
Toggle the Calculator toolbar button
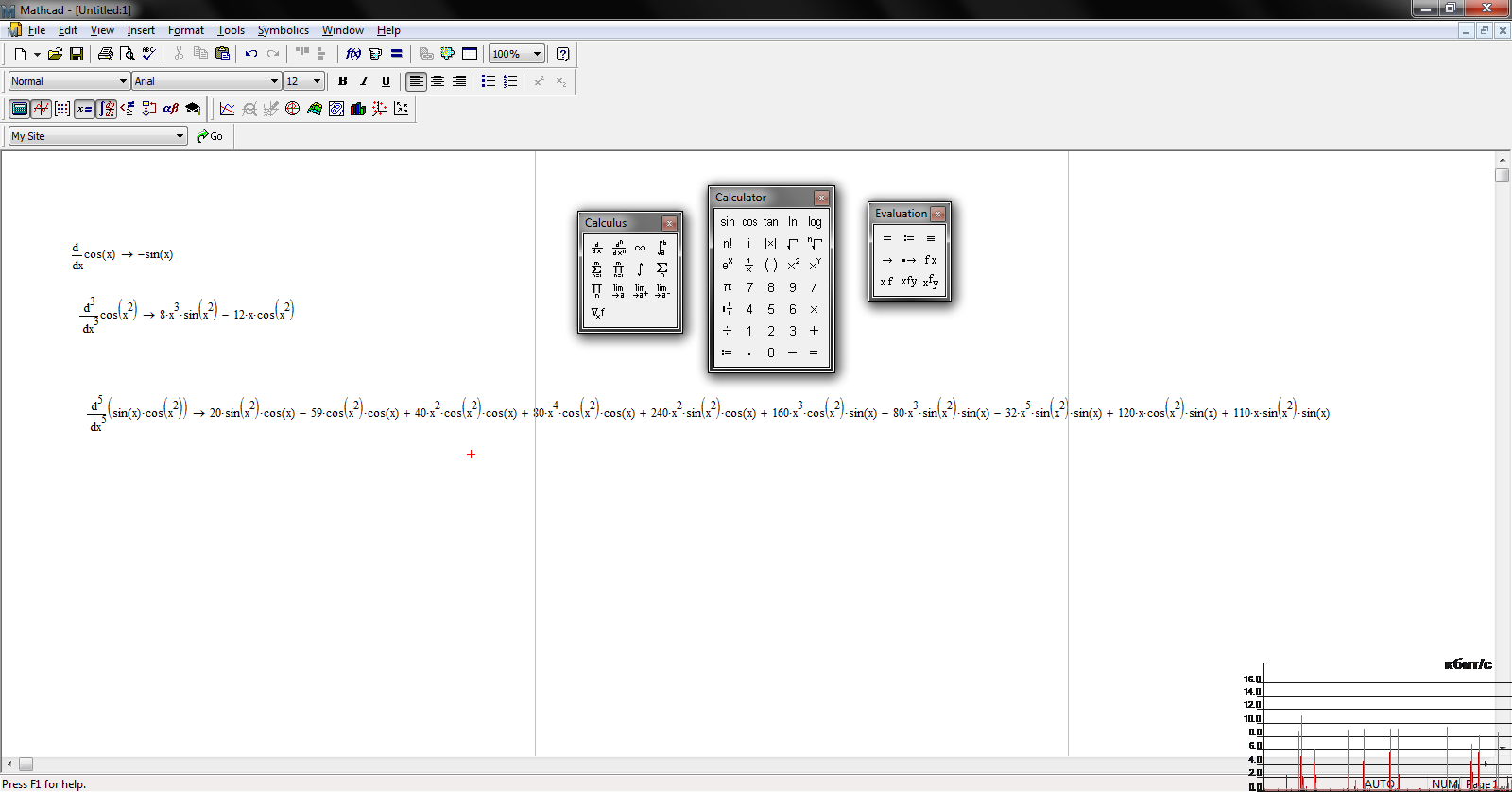click(x=19, y=109)
